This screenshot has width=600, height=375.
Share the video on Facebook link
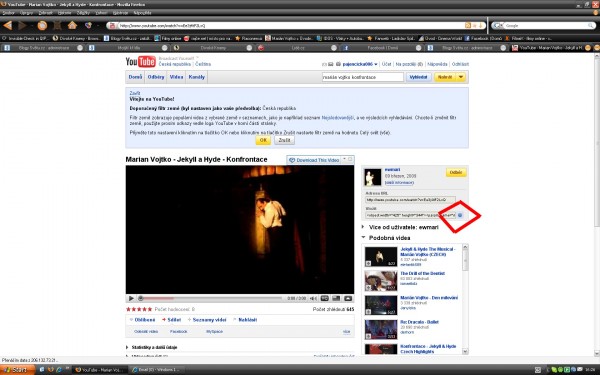[x=179, y=331]
